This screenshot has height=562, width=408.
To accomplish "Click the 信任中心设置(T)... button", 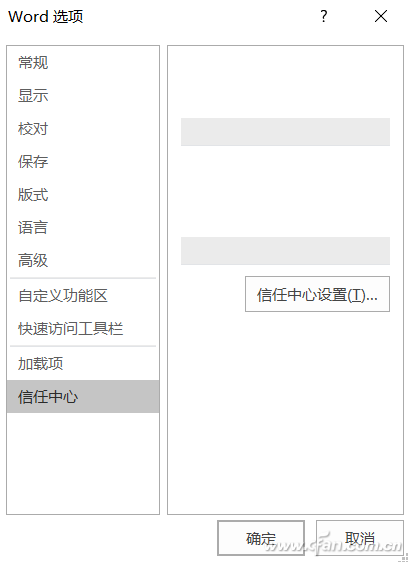I will (x=317, y=294).
